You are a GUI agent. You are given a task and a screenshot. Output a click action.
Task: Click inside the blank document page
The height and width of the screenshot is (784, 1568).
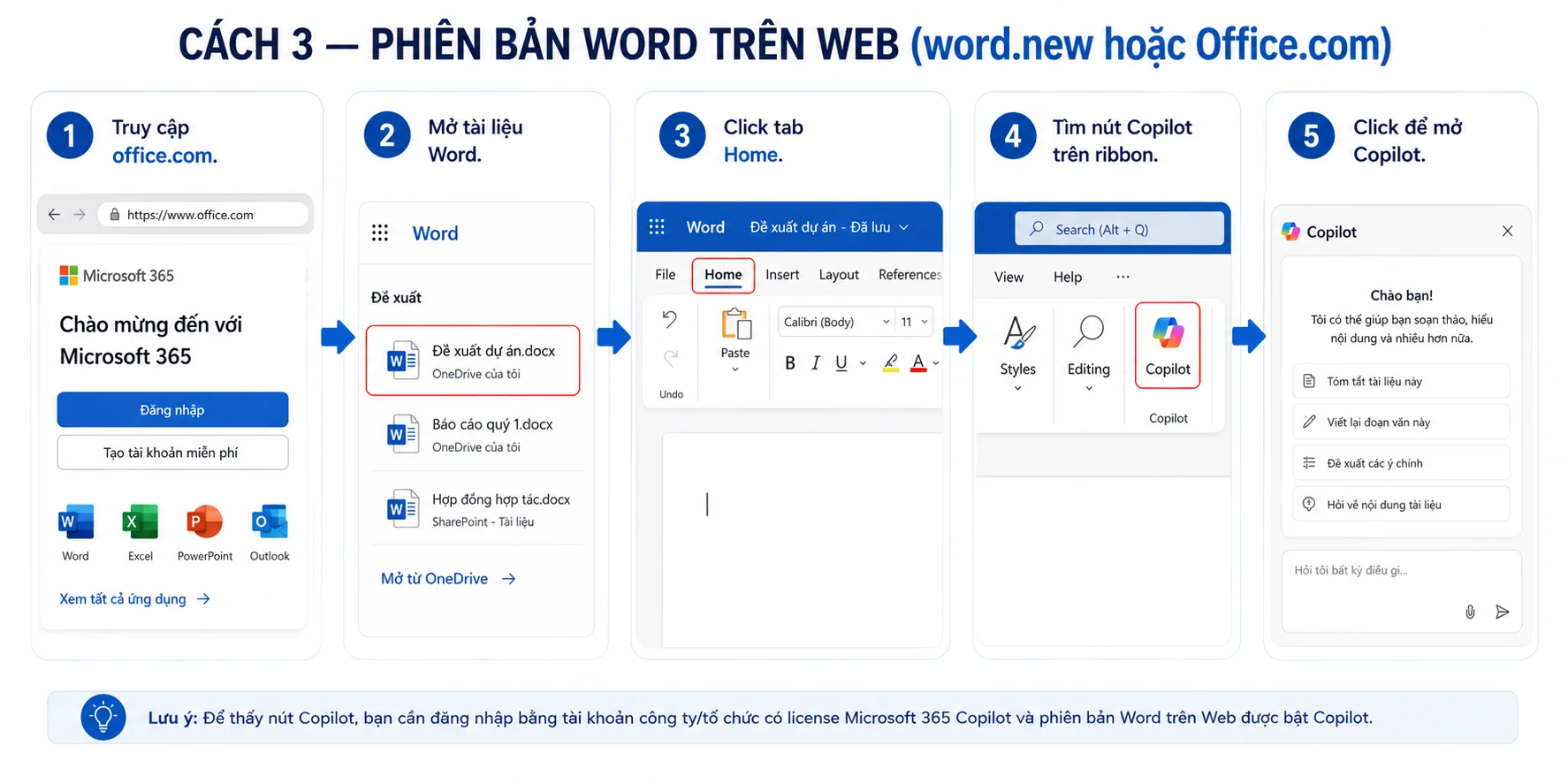click(x=802, y=539)
